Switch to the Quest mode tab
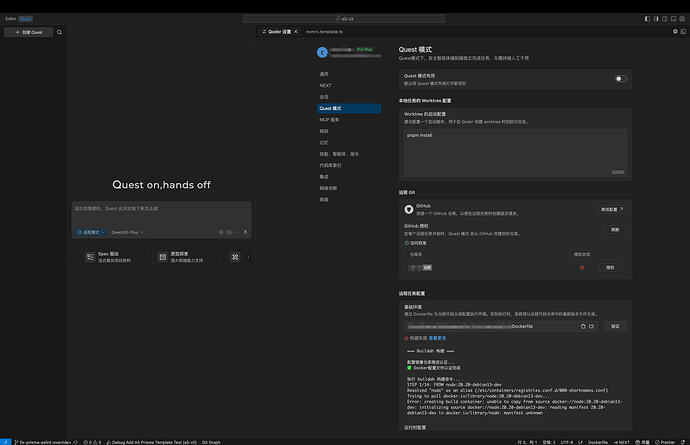690x445 pixels. point(26,19)
